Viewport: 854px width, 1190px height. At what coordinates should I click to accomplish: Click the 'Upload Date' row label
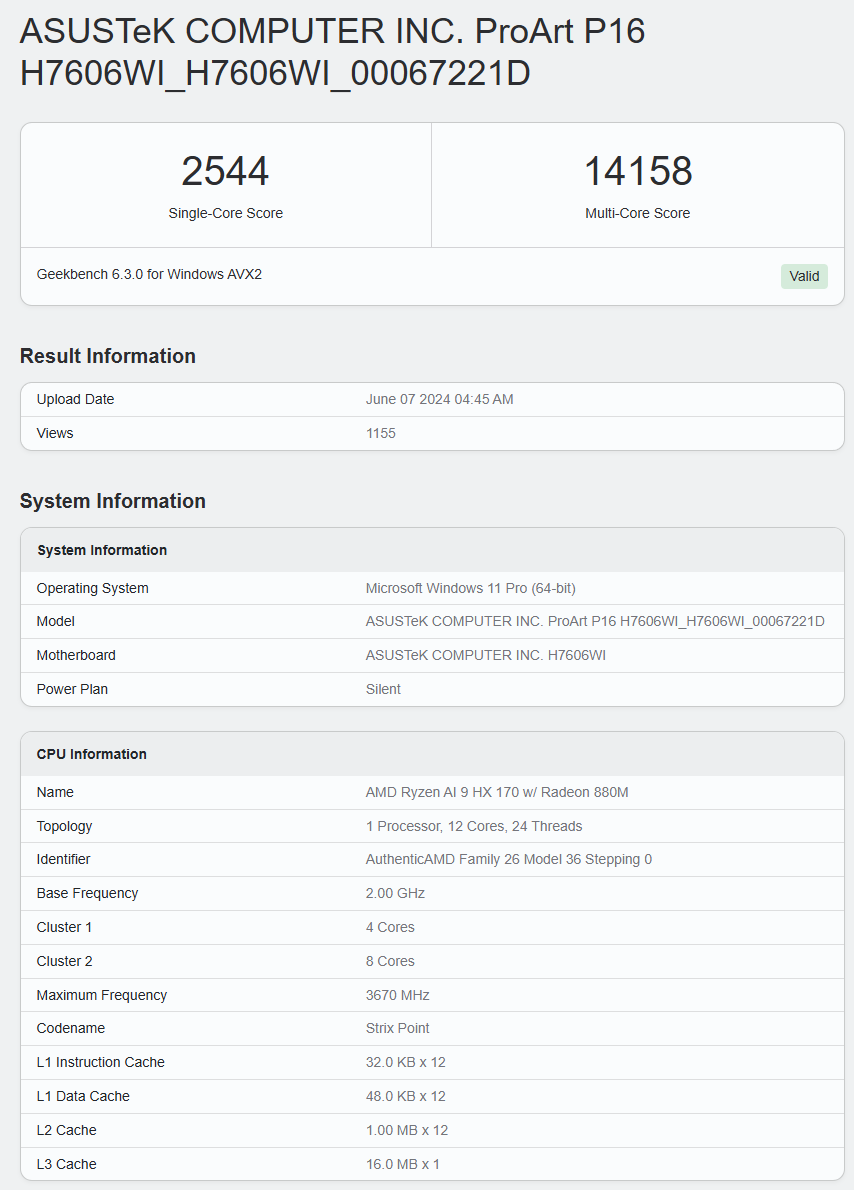click(75, 399)
